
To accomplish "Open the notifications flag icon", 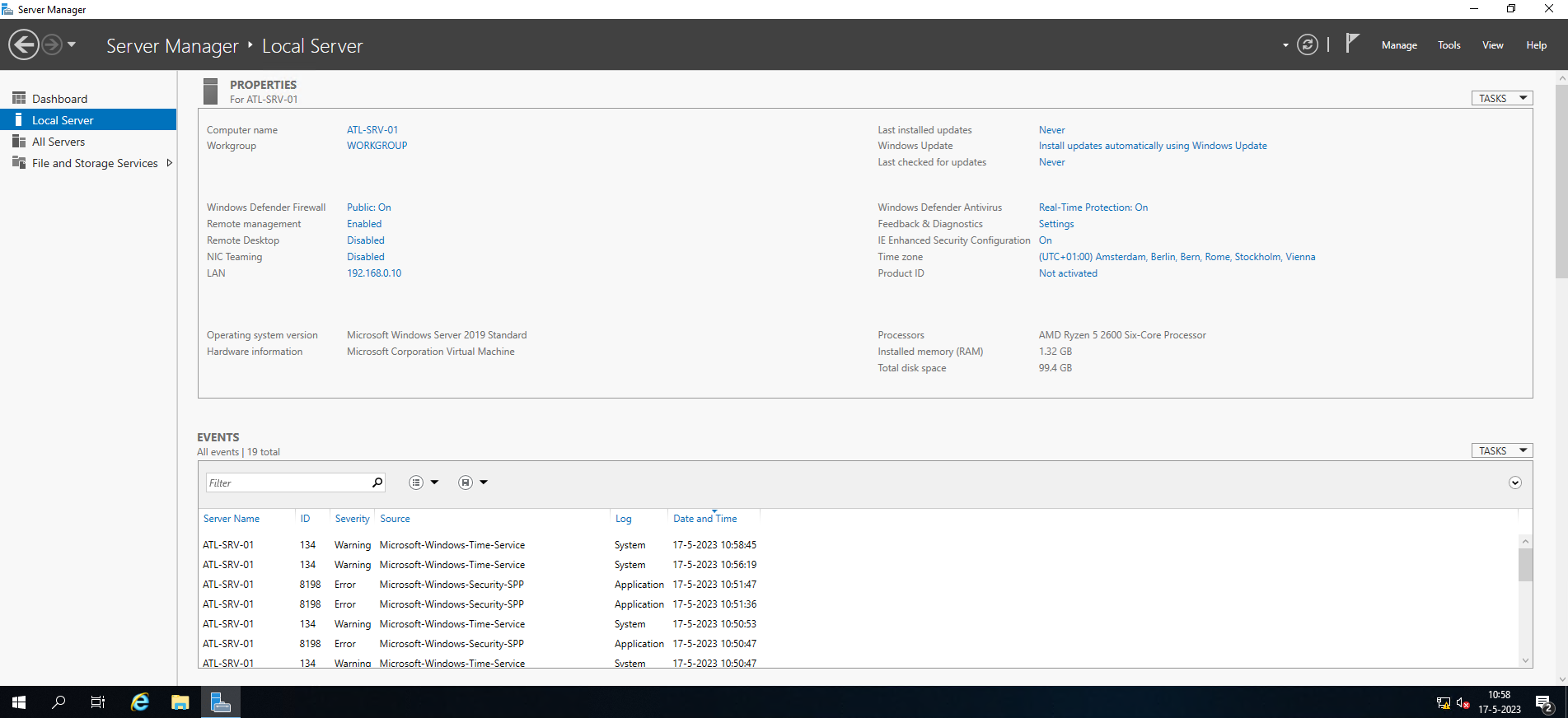I will point(1351,44).
